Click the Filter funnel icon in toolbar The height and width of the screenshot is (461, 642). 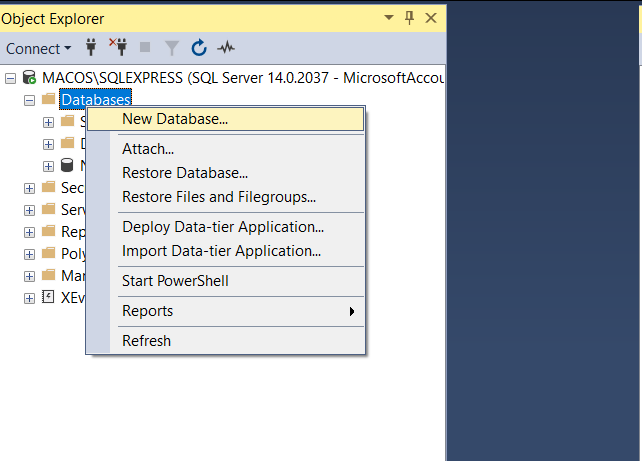172,48
